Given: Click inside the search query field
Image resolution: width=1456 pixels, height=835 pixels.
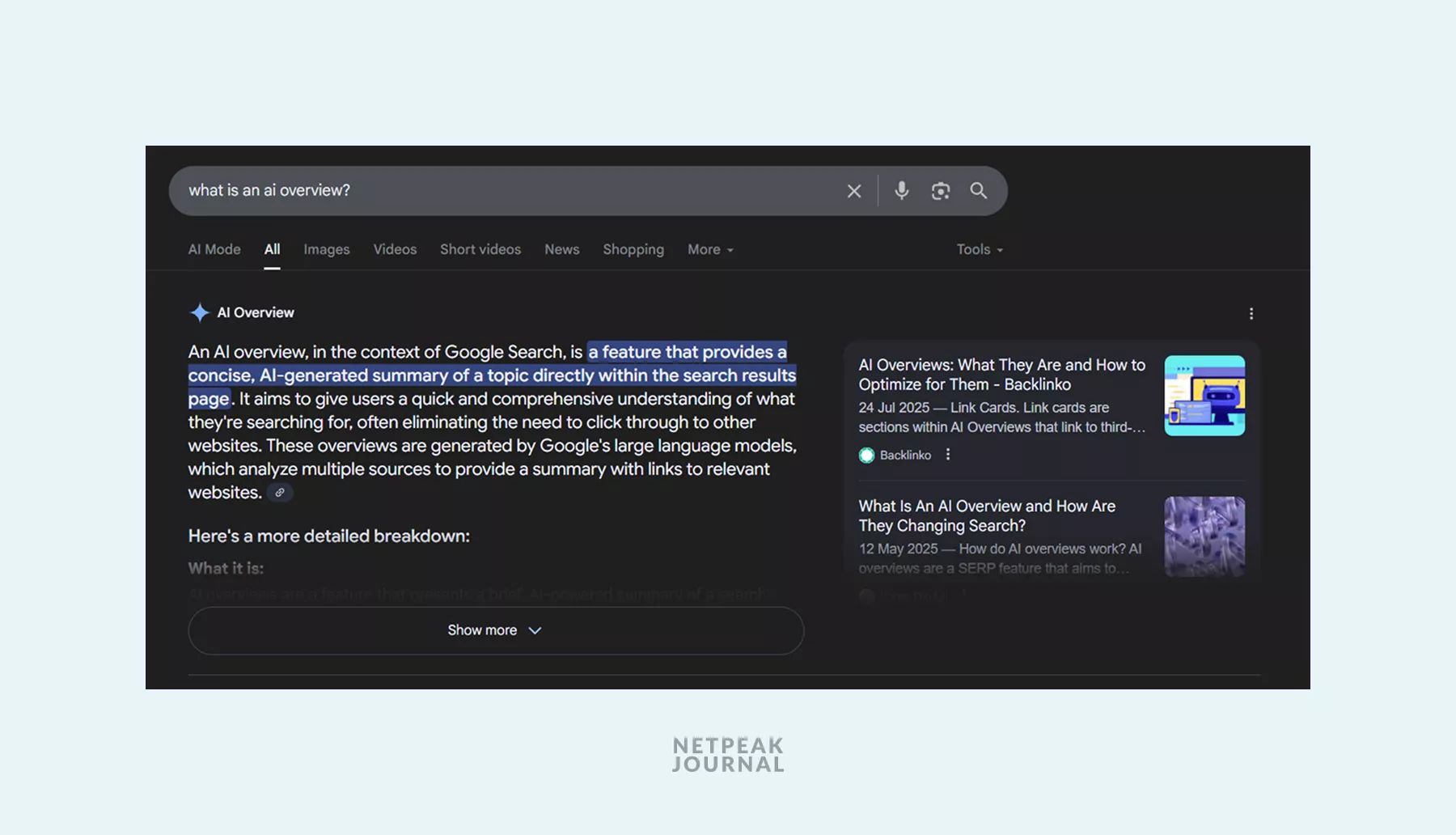Looking at the screenshot, I should pyautogui.click(x=502, y=191).
